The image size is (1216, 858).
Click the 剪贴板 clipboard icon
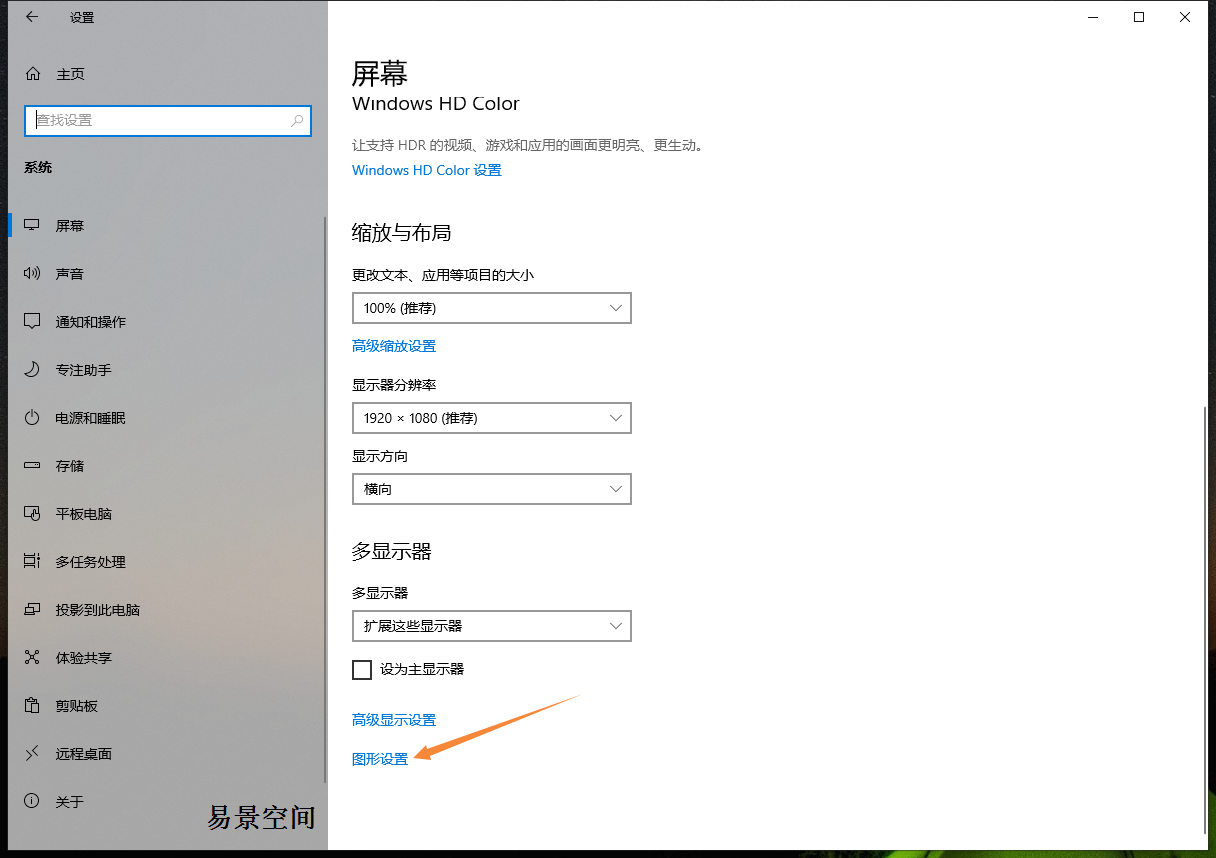[x=33, y=706]
